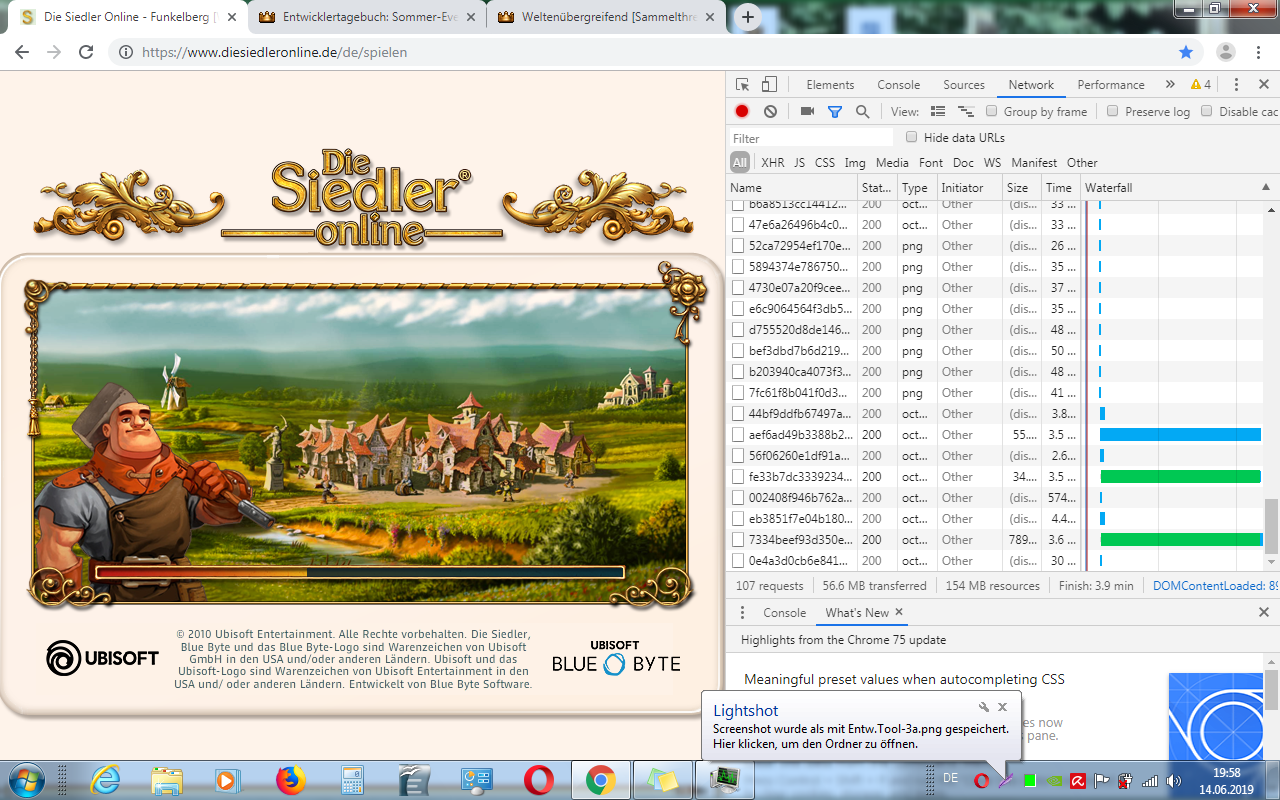The width and height of the screenshot is (1280, 800).
Task: Close the What's New tab
Action: pos(899,612)
